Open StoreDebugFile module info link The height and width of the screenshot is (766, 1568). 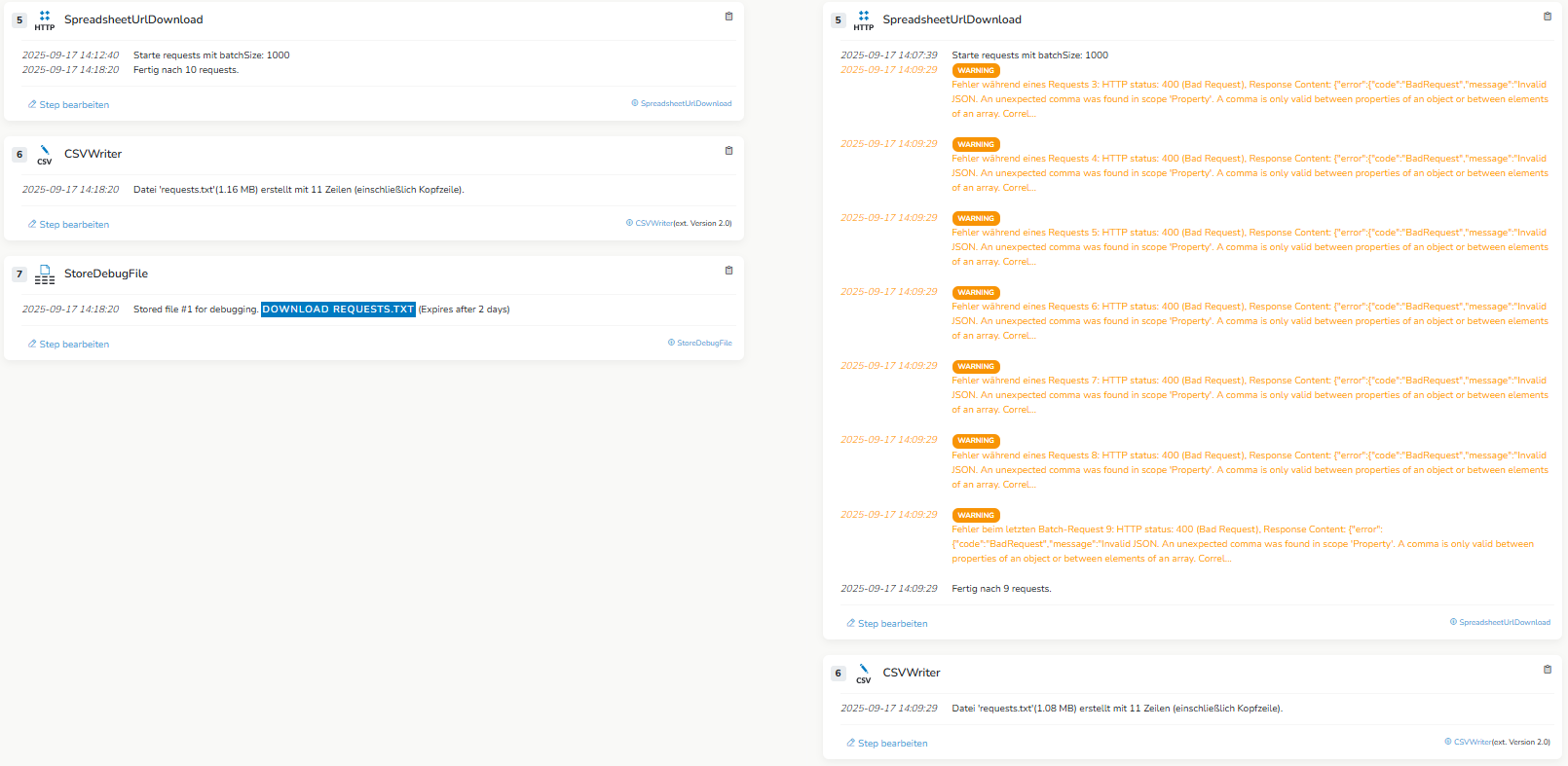699,343
